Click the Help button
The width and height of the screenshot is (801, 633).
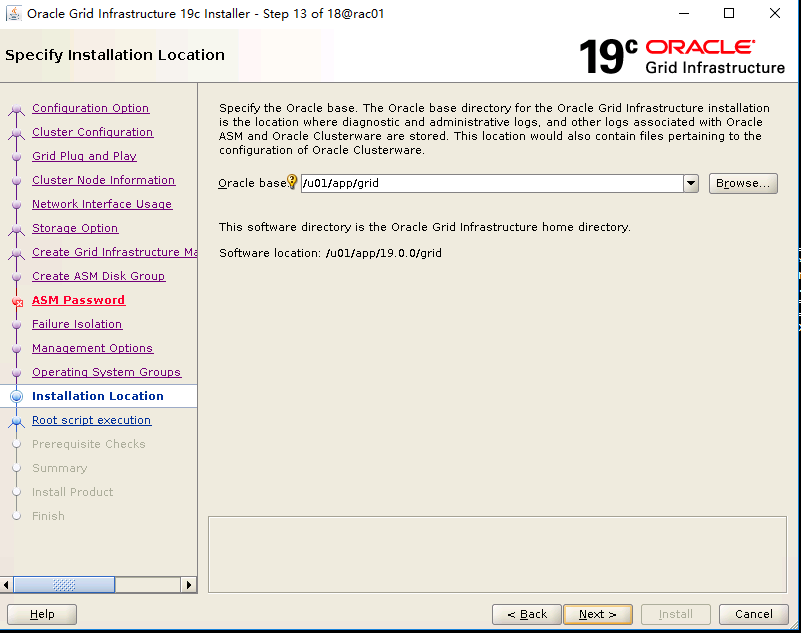pyautogui.click(x=42, y=614)
